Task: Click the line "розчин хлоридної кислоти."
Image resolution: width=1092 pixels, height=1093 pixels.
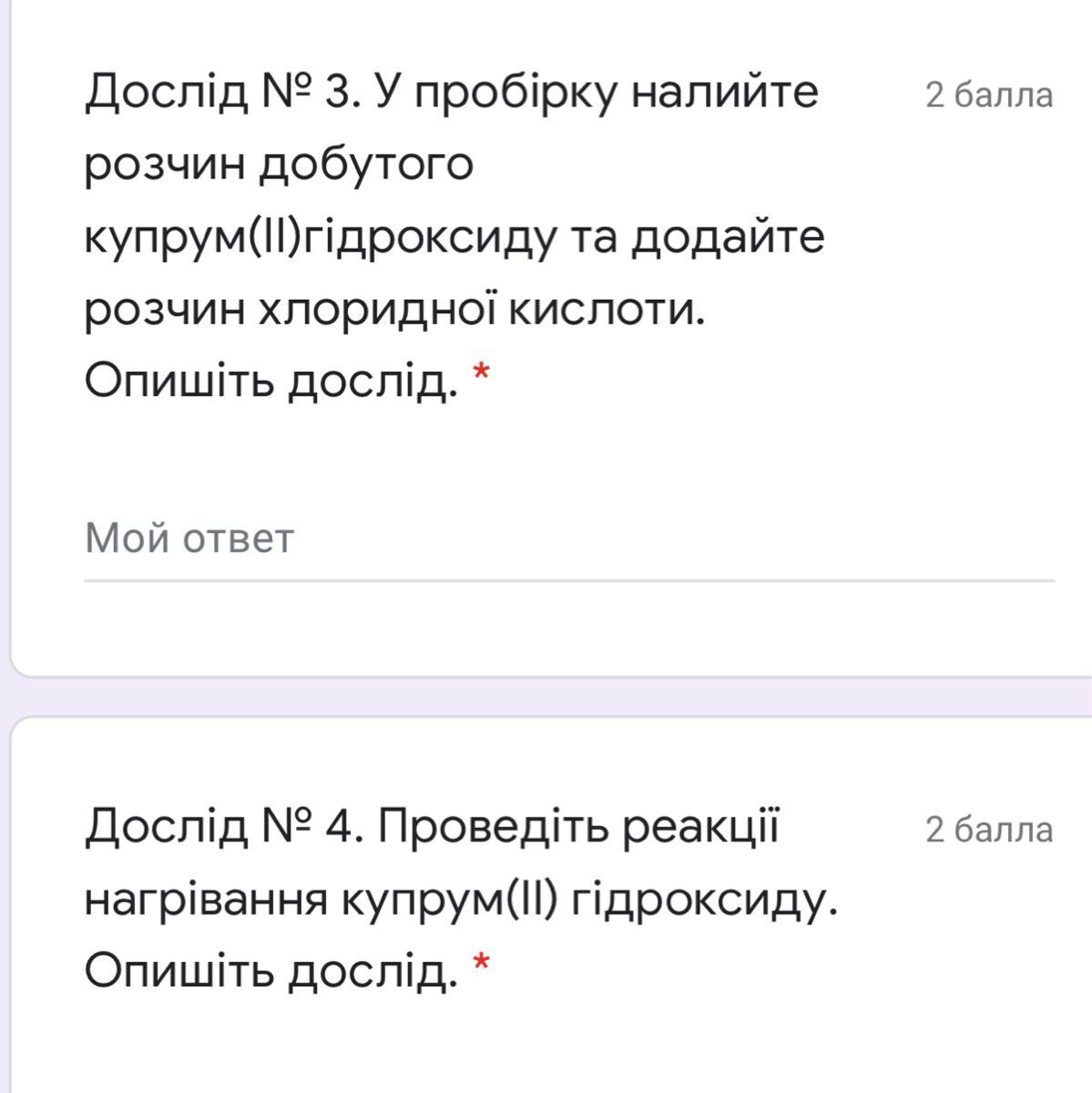Action: 394,311
